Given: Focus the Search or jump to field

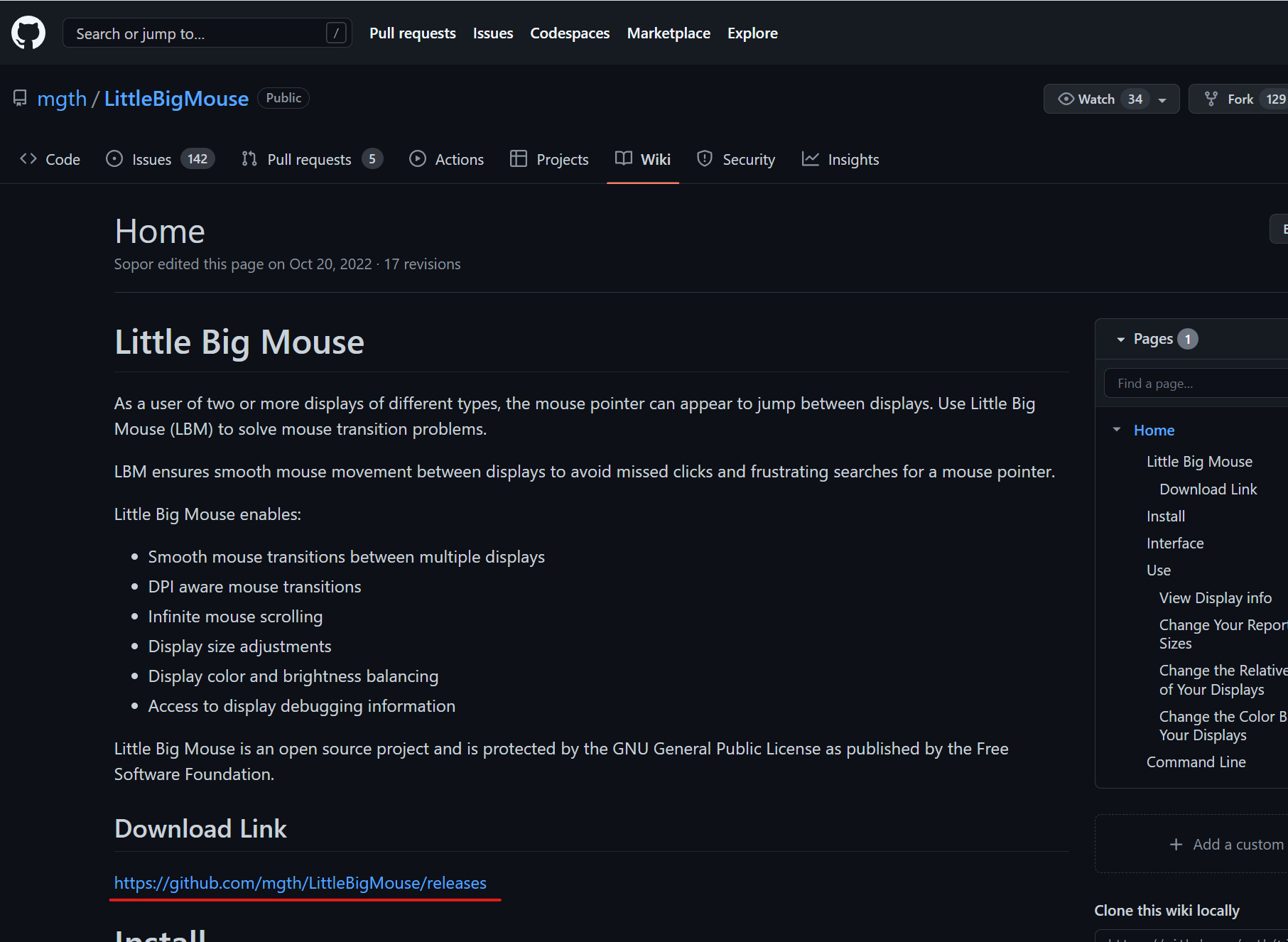Looking at the screenshot, I should 207,33.
